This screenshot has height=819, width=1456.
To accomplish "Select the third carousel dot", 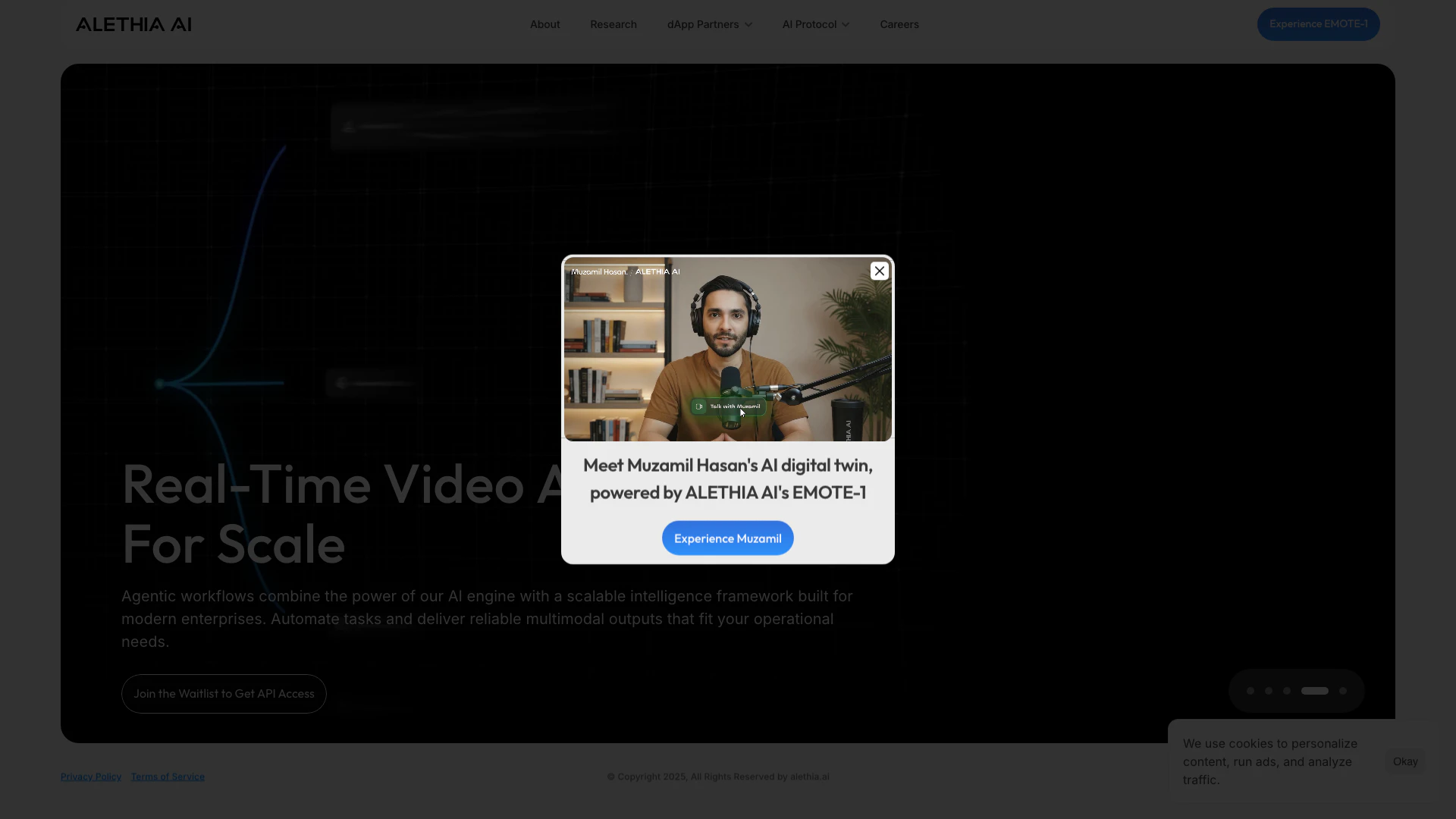I will pyautogui.click(x=1287, y=691).
